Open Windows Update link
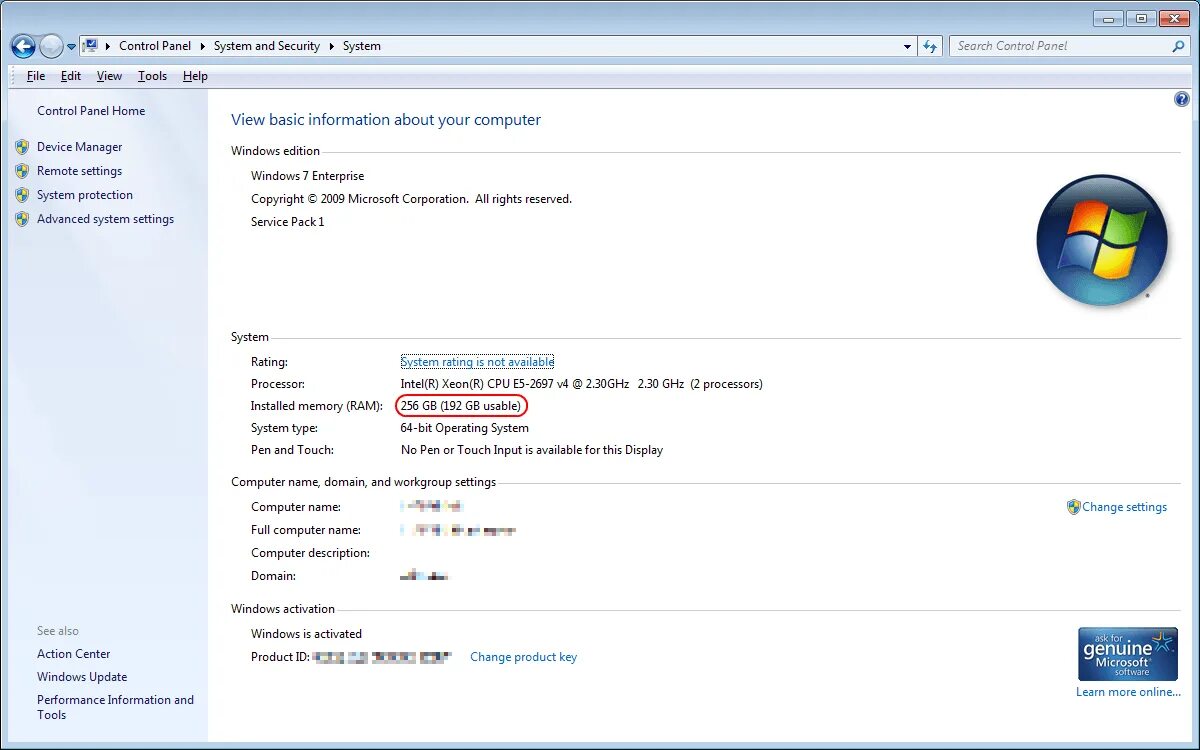Screen dimensions: 1200x750 [82, 677]
